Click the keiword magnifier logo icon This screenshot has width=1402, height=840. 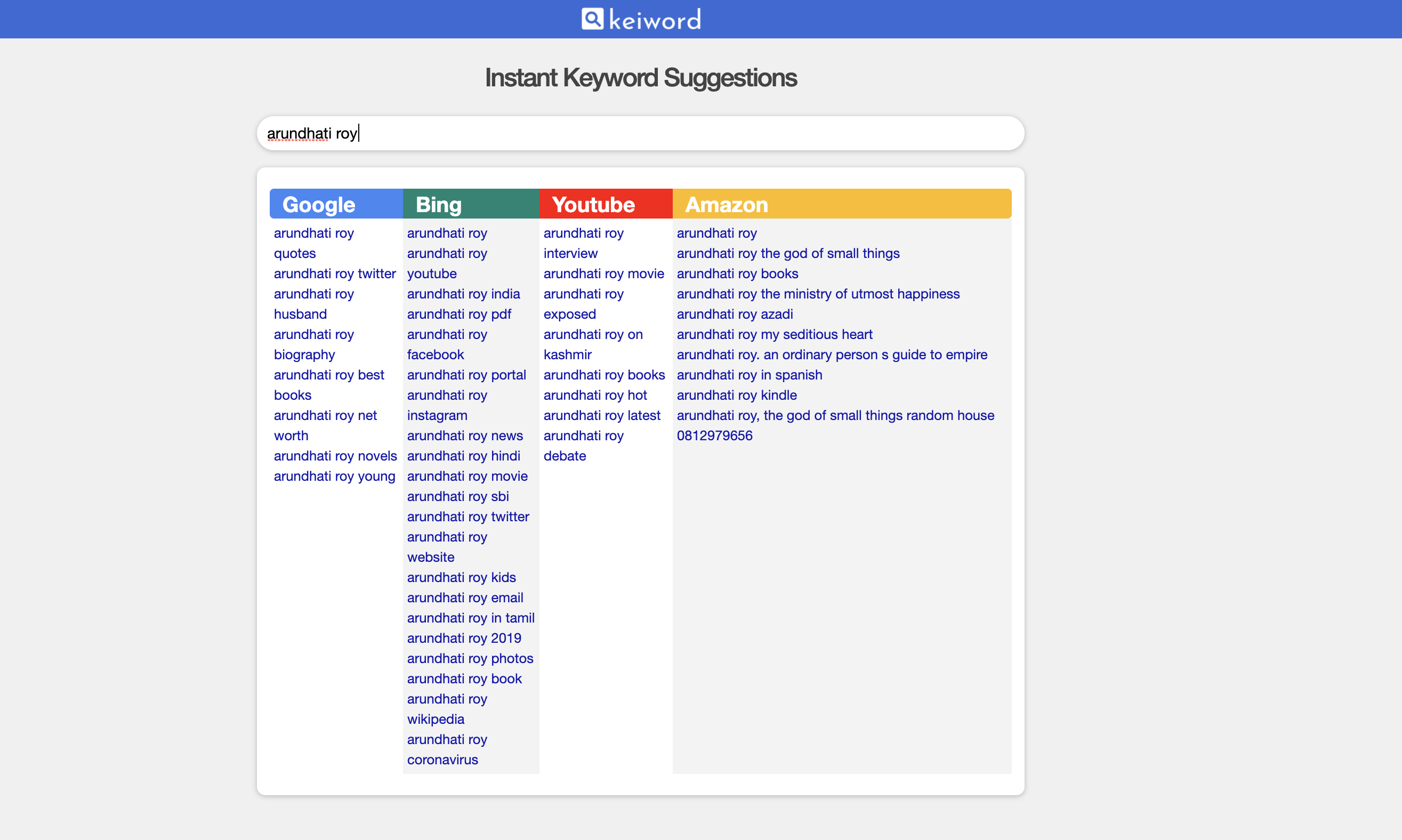pos(592,19)
